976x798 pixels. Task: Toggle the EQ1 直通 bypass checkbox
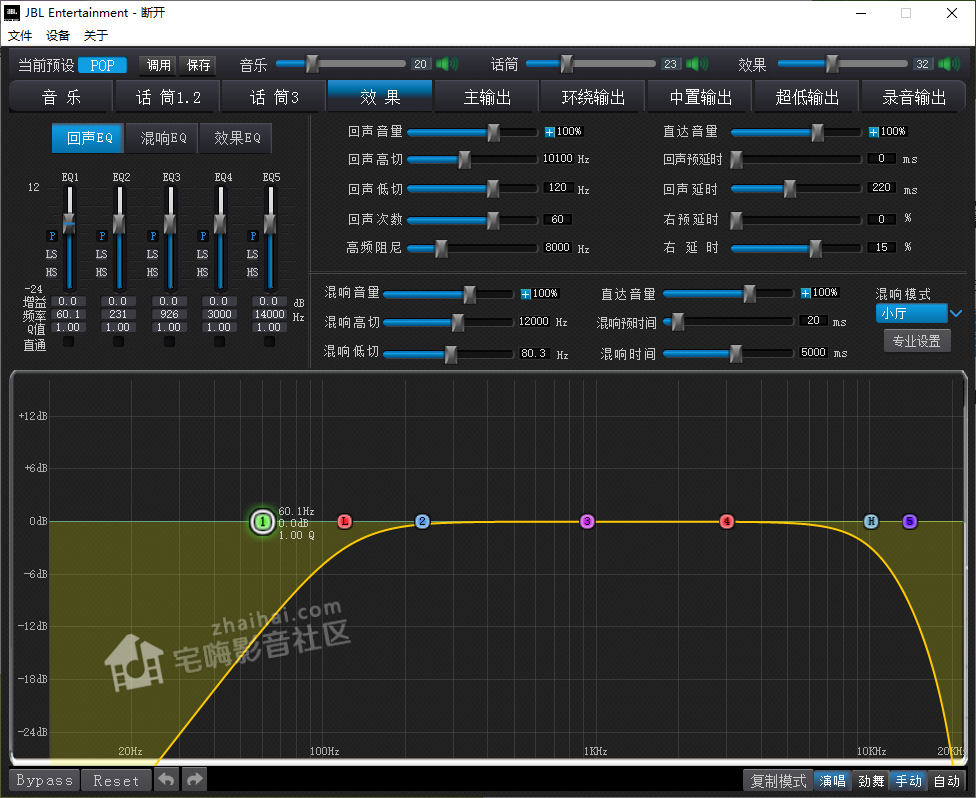point(68,342)
